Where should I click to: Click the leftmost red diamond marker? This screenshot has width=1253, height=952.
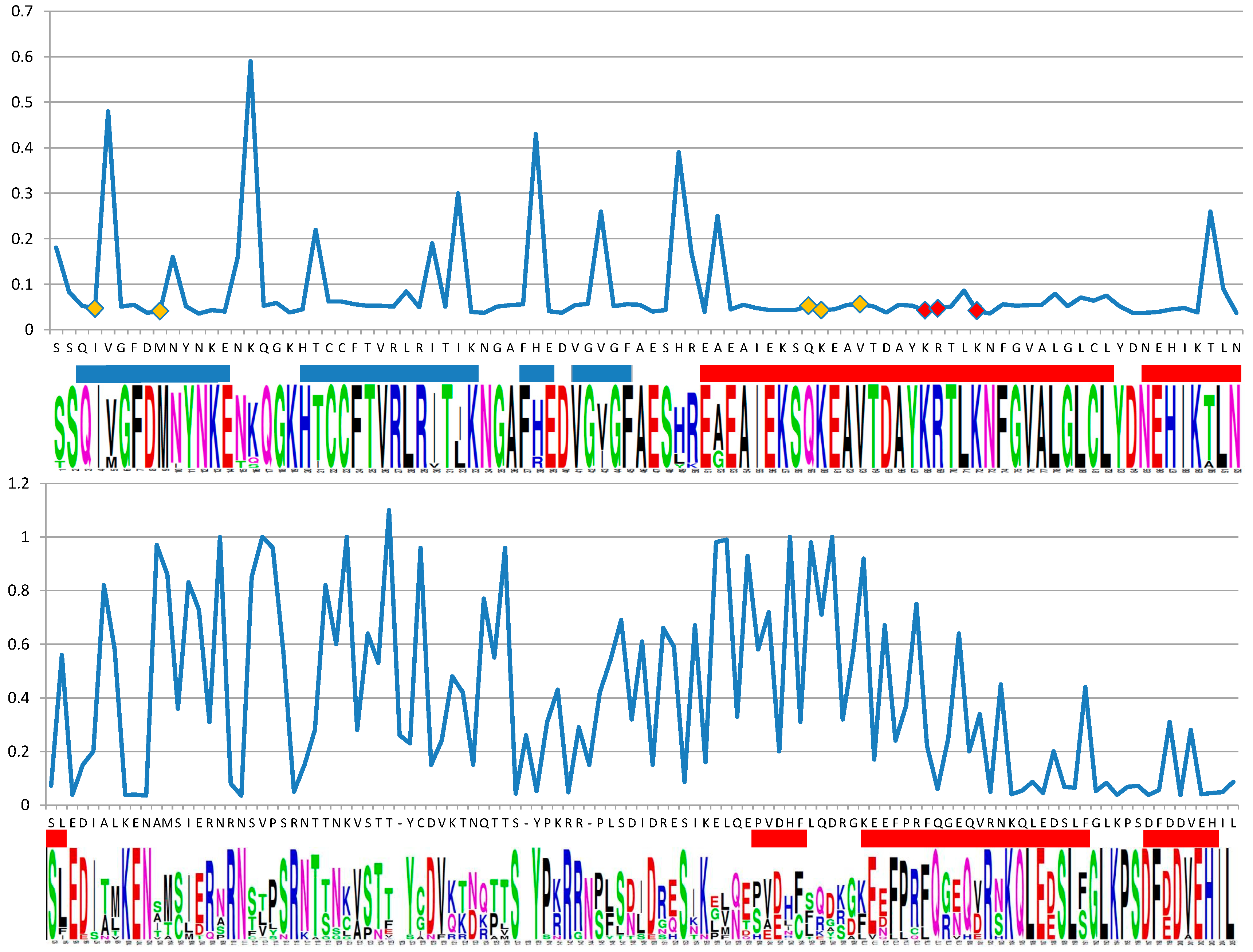click(925, 309)
